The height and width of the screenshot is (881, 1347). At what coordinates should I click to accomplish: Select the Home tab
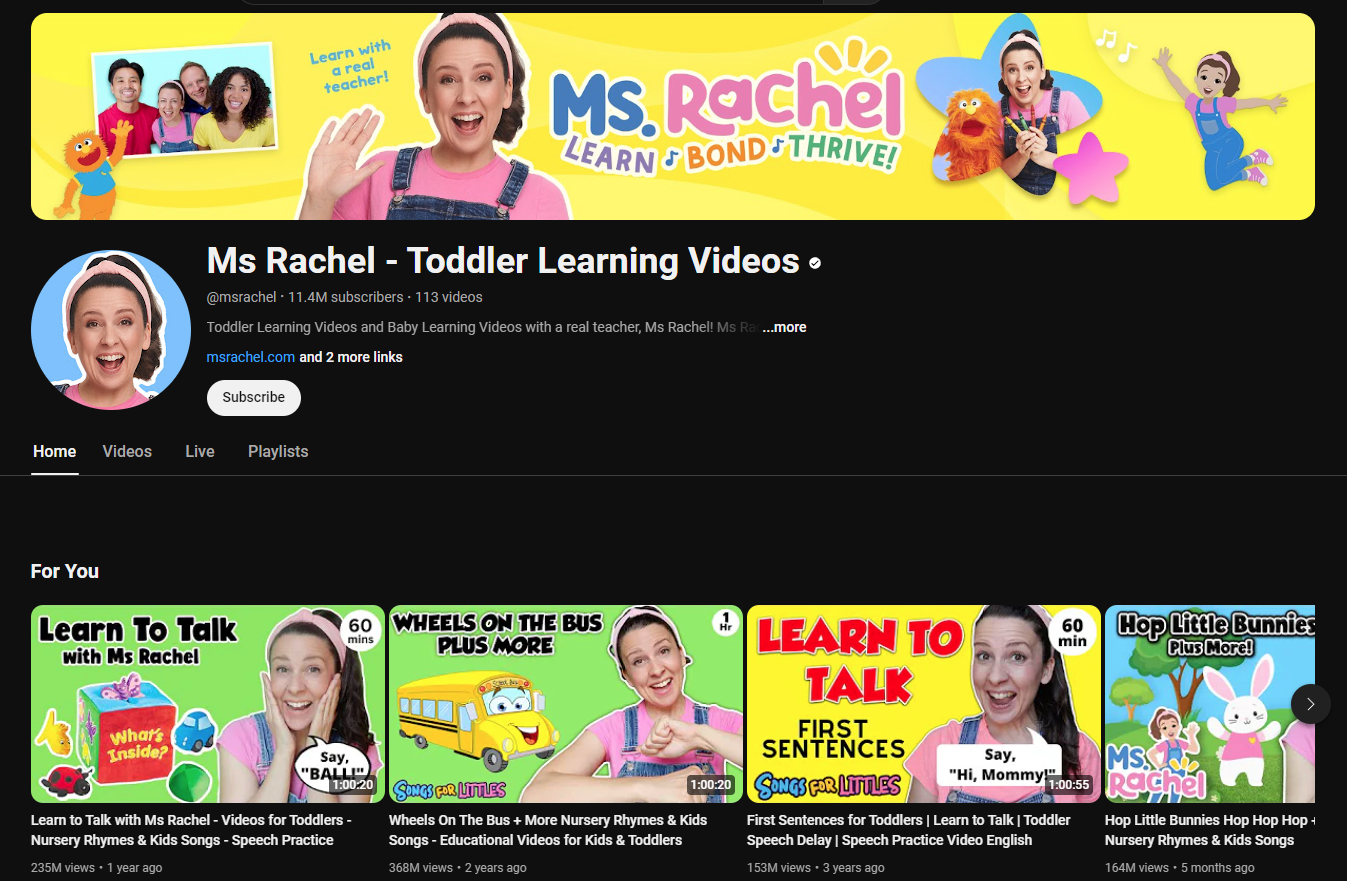tap(55, 451)
